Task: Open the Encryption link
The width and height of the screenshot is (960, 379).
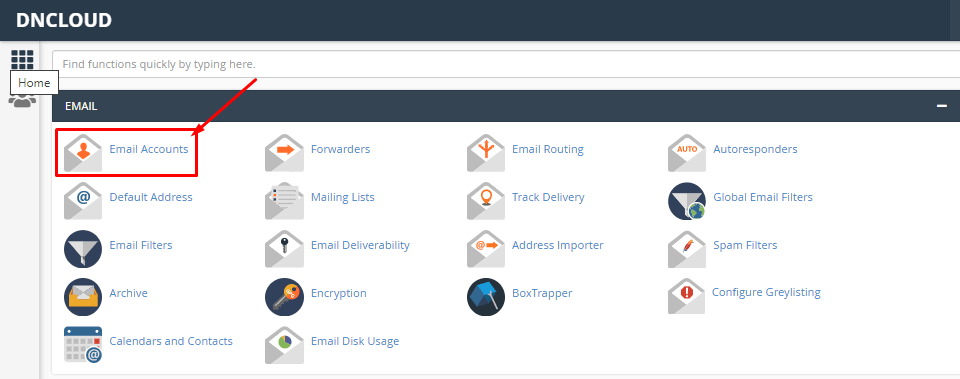Action: tap(339, 293)
